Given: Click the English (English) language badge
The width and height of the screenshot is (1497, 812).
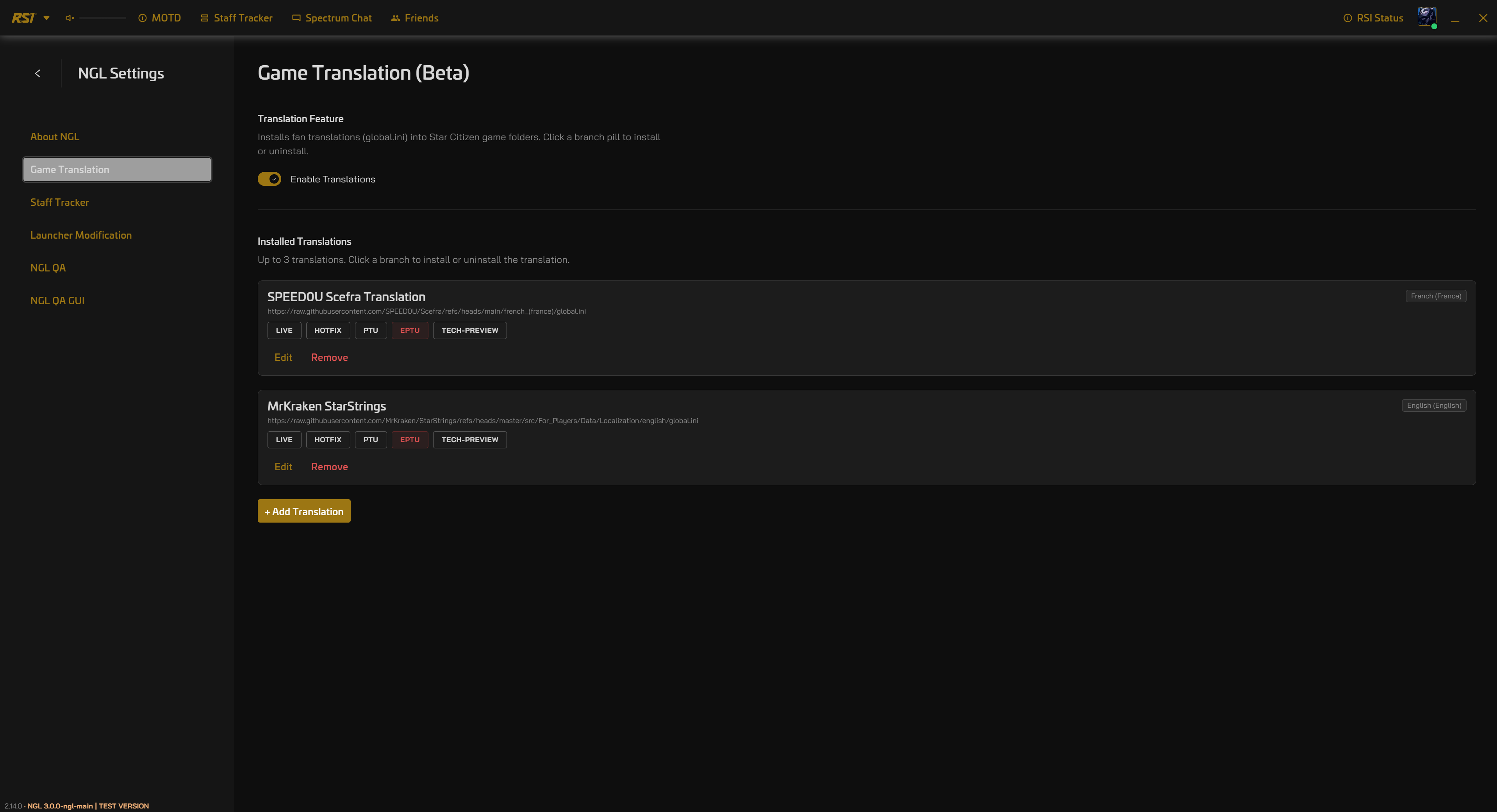Looking at the screenshot, I should [x=1434, y=405].
